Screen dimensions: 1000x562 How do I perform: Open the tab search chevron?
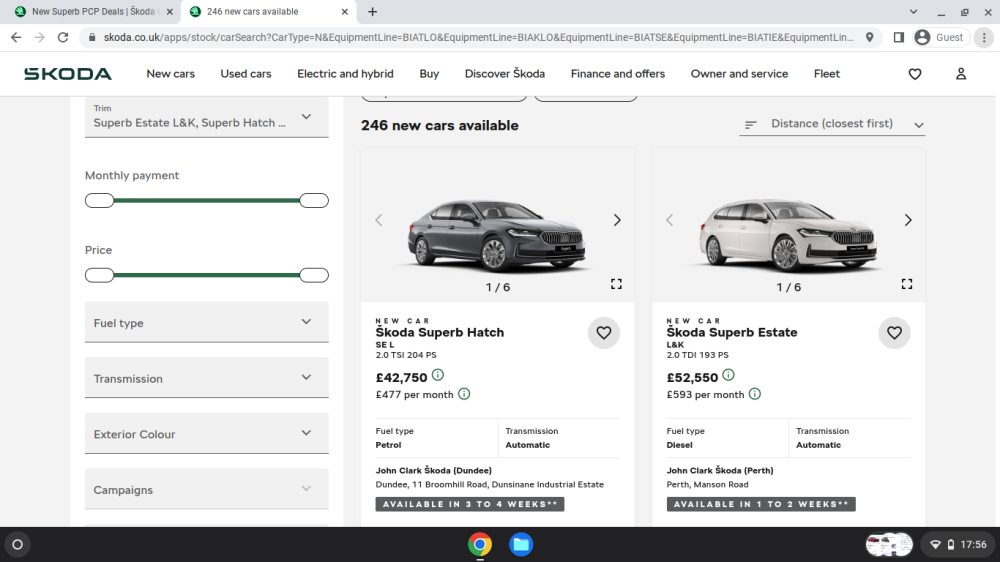[x=913, y=11]
